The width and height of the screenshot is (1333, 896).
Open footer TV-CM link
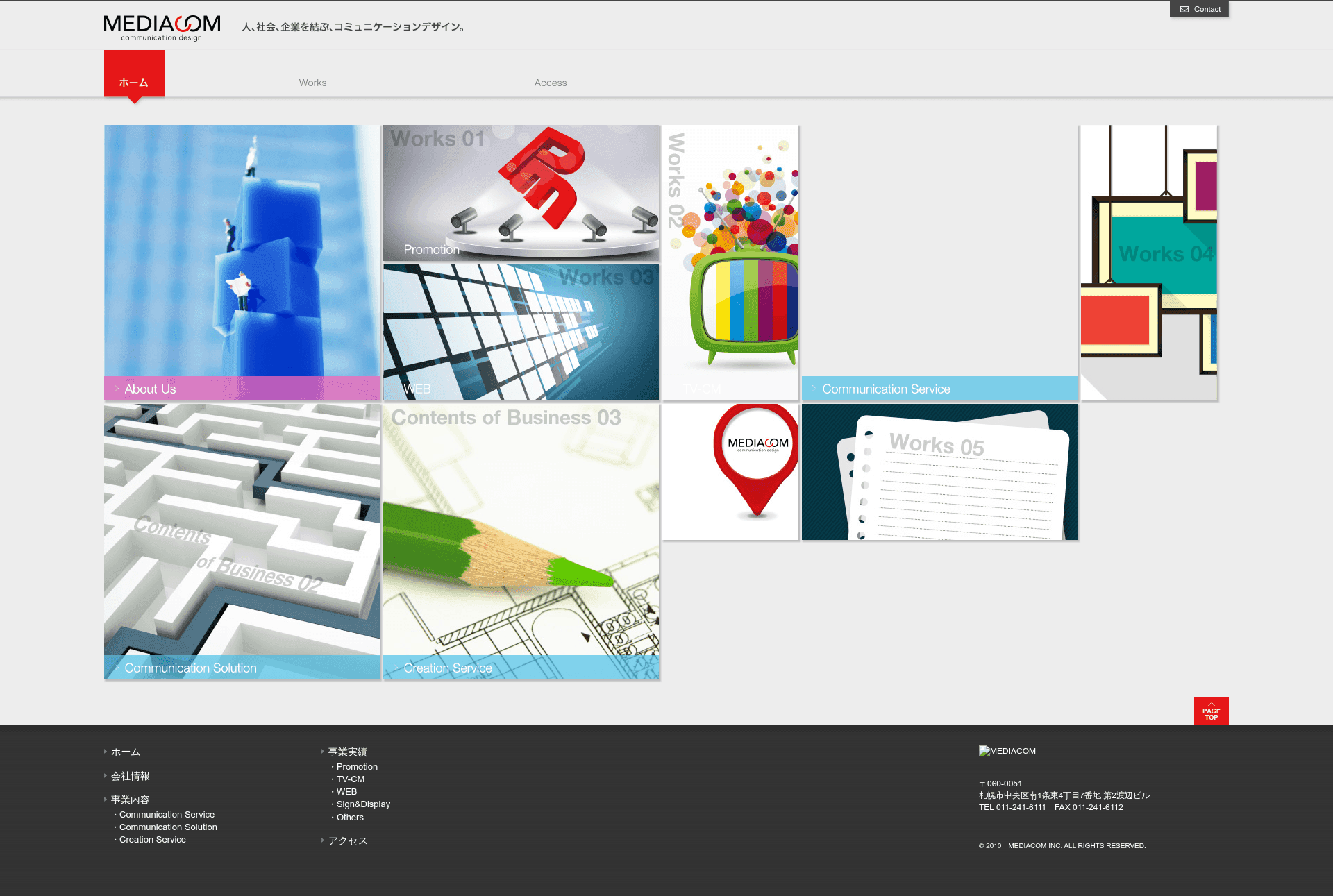(351, 779)
